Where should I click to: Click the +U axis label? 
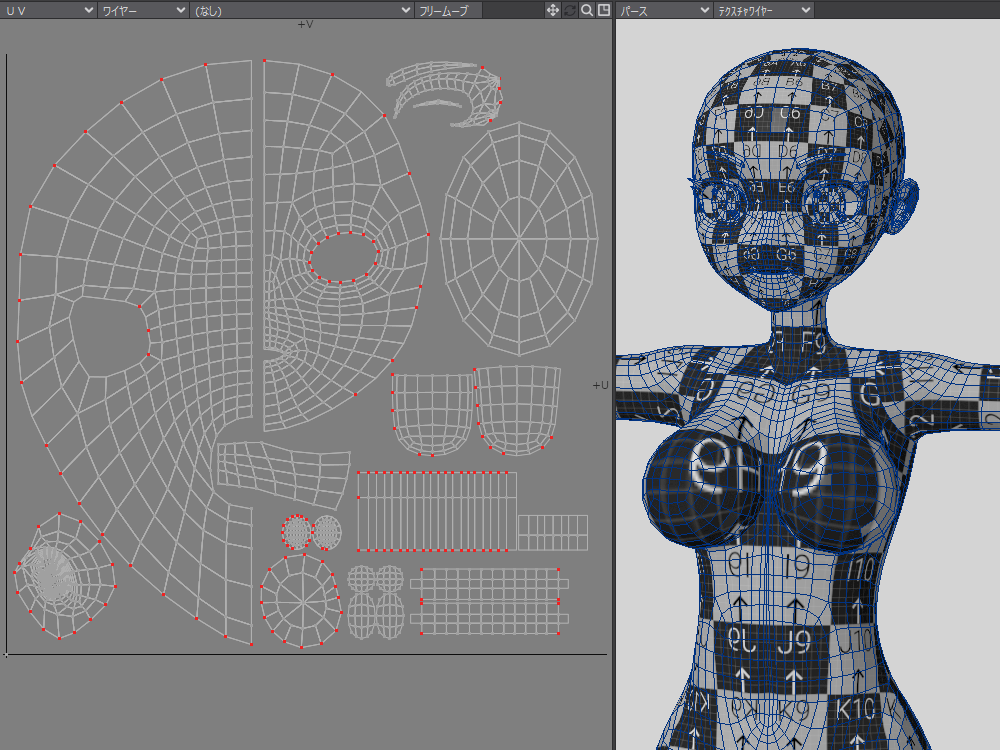coord(600,385)
